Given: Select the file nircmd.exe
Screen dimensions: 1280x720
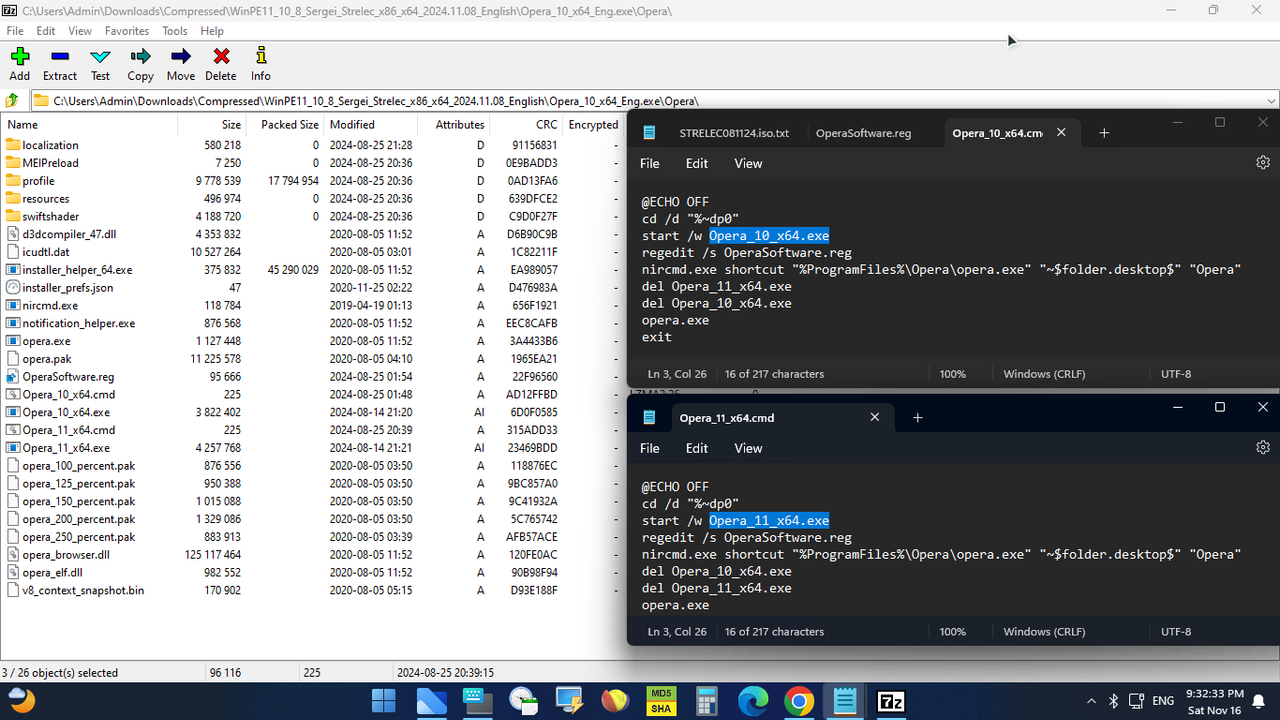Looking at the screenshot, I should point(50,305).
